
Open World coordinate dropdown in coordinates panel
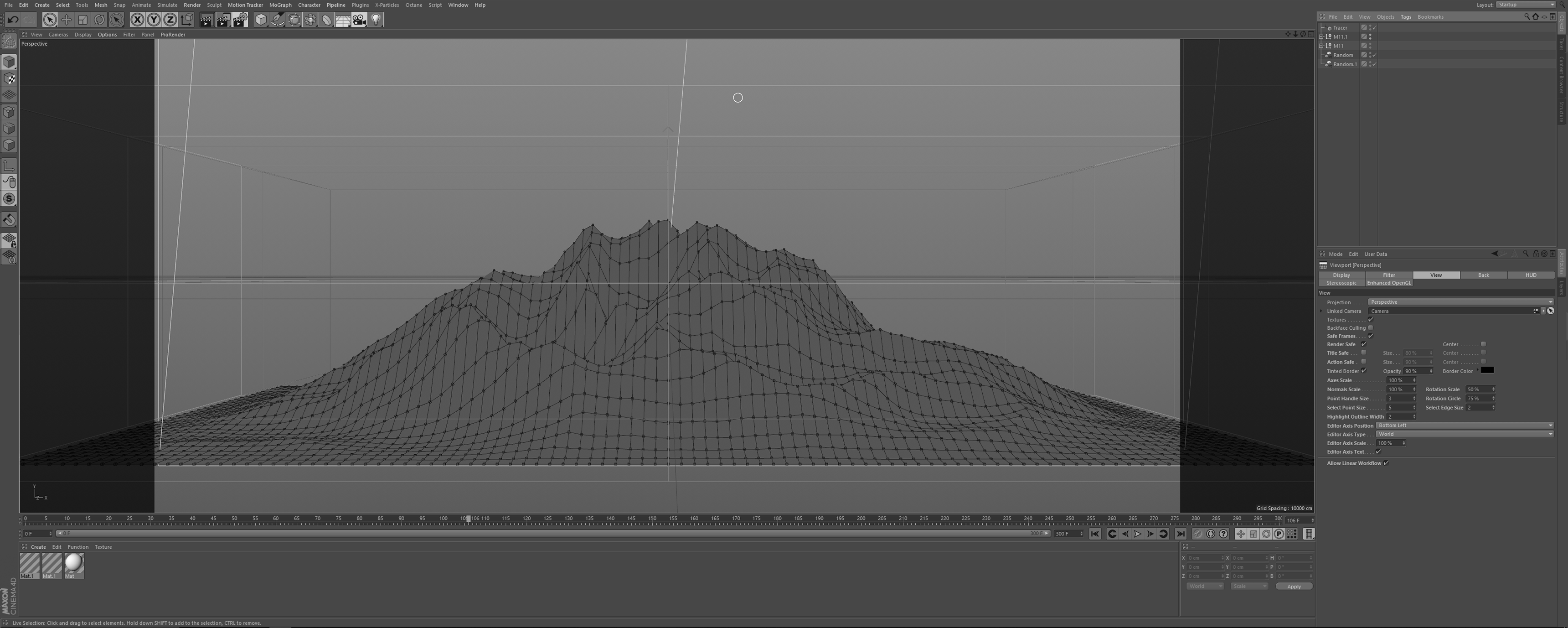pos(1205,586)
